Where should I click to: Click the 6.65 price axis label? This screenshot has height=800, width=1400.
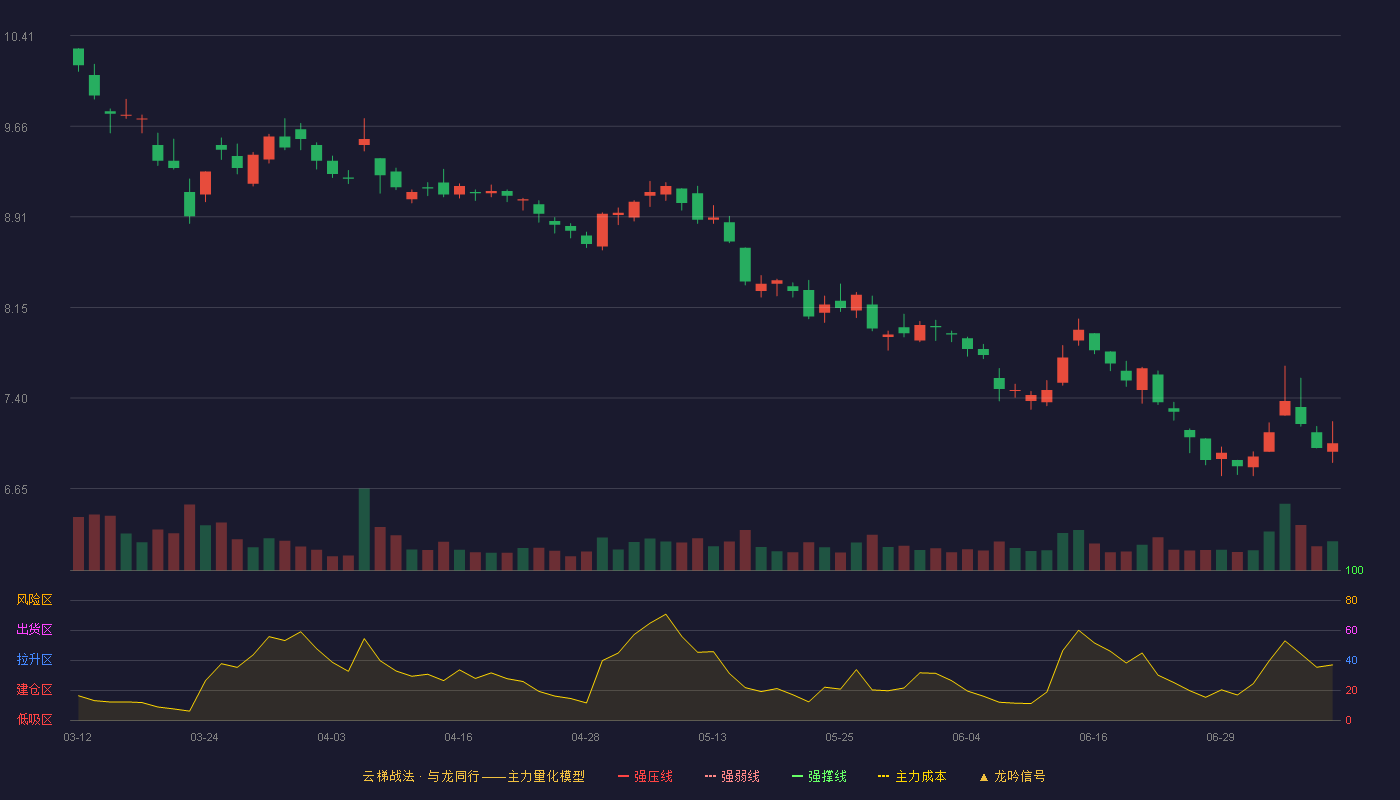pyautogui.click(x=18, y=490)
